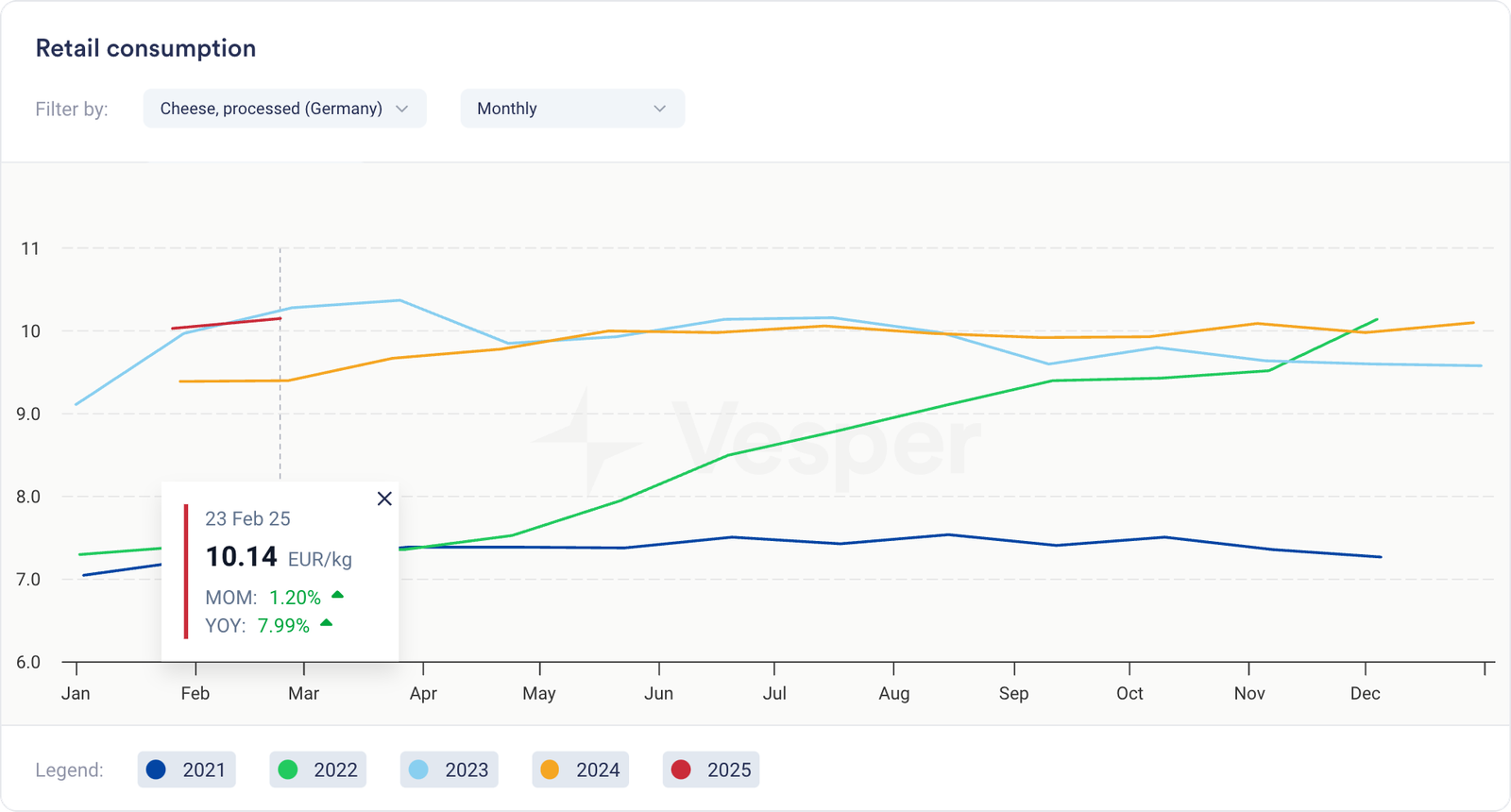The height and width of the screenshot is (812, 1511).
Task: Click the chevron arrow beside Monthly
Action: click(659, 109)
